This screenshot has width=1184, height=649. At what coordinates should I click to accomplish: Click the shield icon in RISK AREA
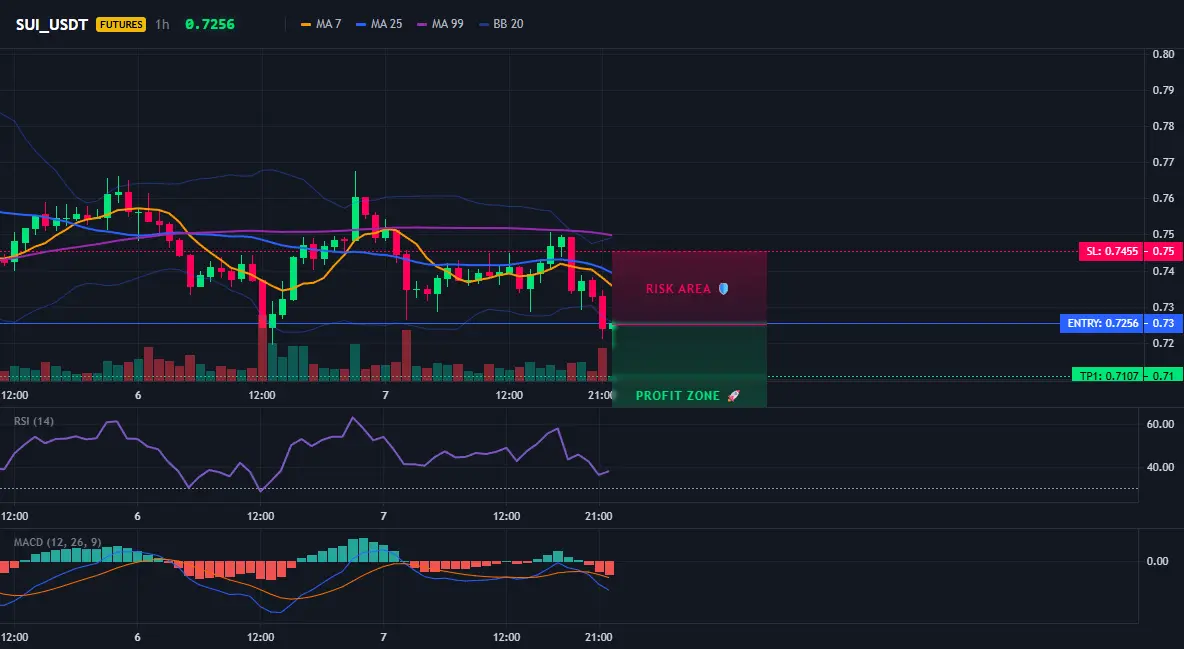coord(723,289)
